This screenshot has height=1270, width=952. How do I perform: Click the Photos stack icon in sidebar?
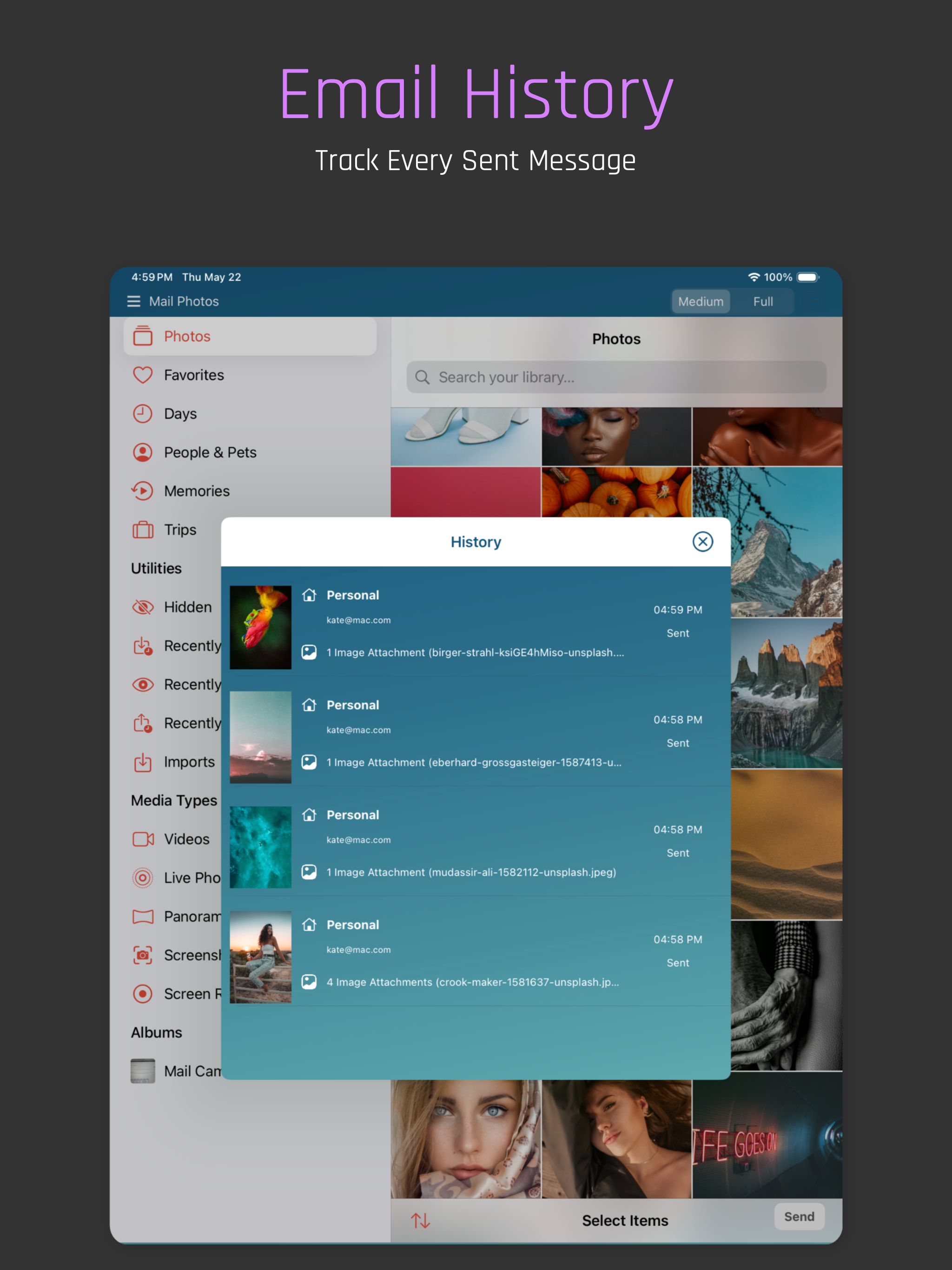point(143,337)
